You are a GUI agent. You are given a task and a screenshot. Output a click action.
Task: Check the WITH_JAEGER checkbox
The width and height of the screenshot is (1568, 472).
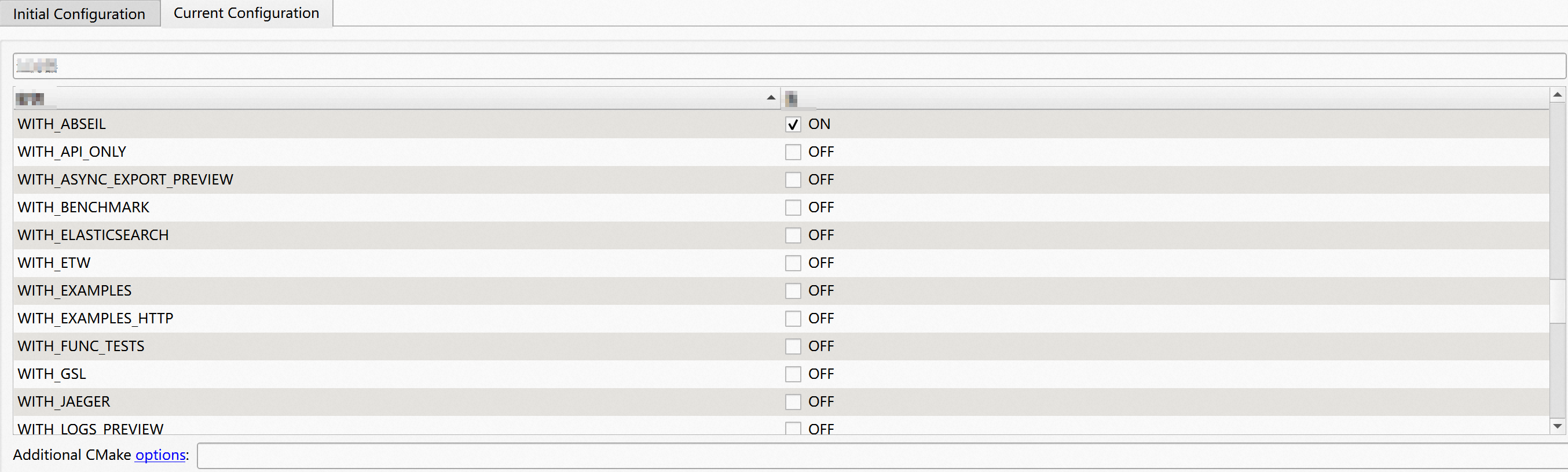point(793,402)
